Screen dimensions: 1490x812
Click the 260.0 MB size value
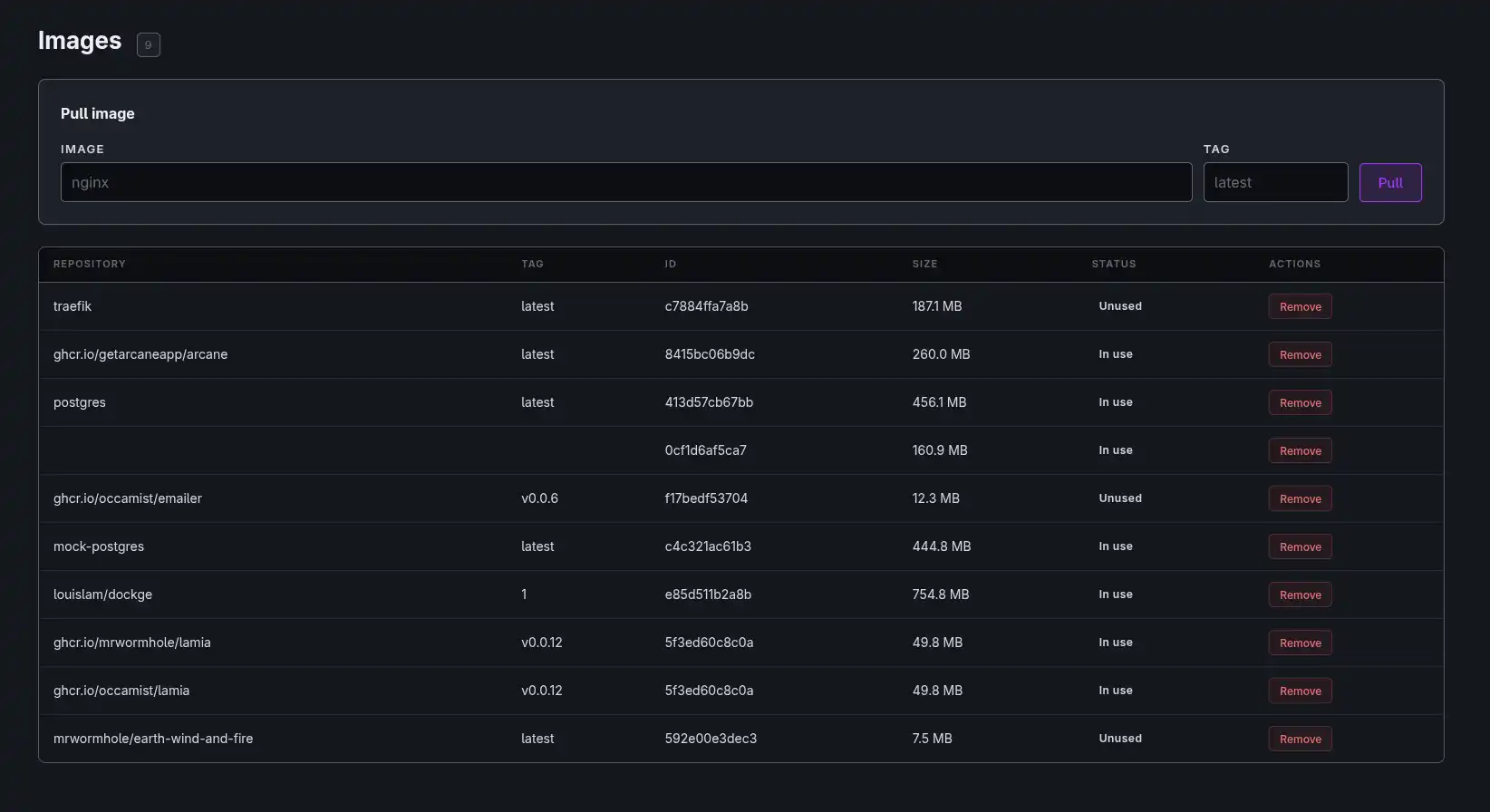click(x=941, y=354)
